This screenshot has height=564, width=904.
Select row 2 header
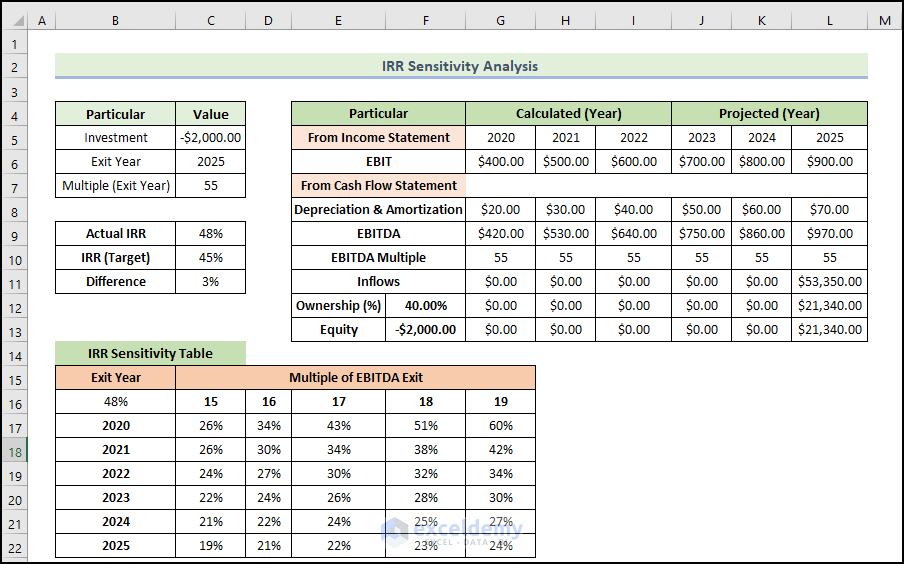click(14, 67)
